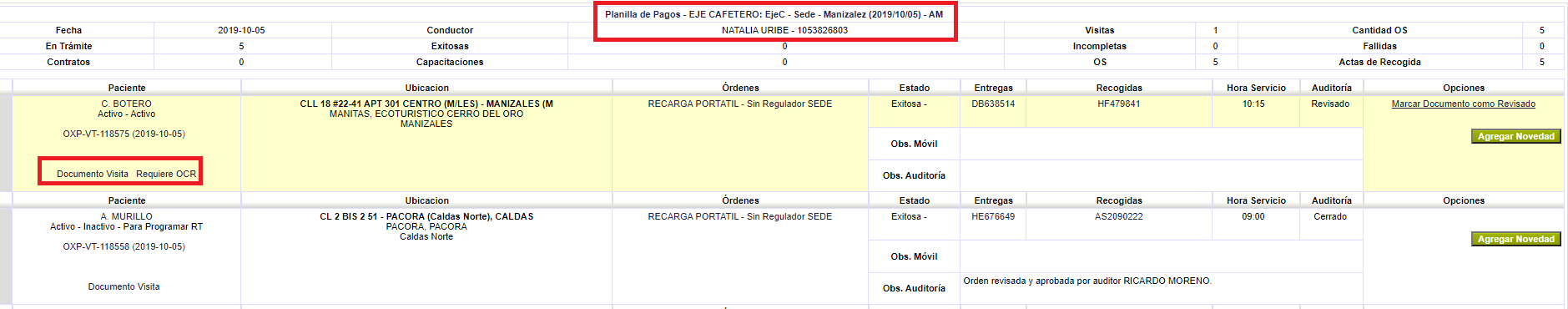The height and width of the screenshot is (309, 1568).
Task: Click date value 2019-10-05 in header
Action: click(x=241, y=30)
